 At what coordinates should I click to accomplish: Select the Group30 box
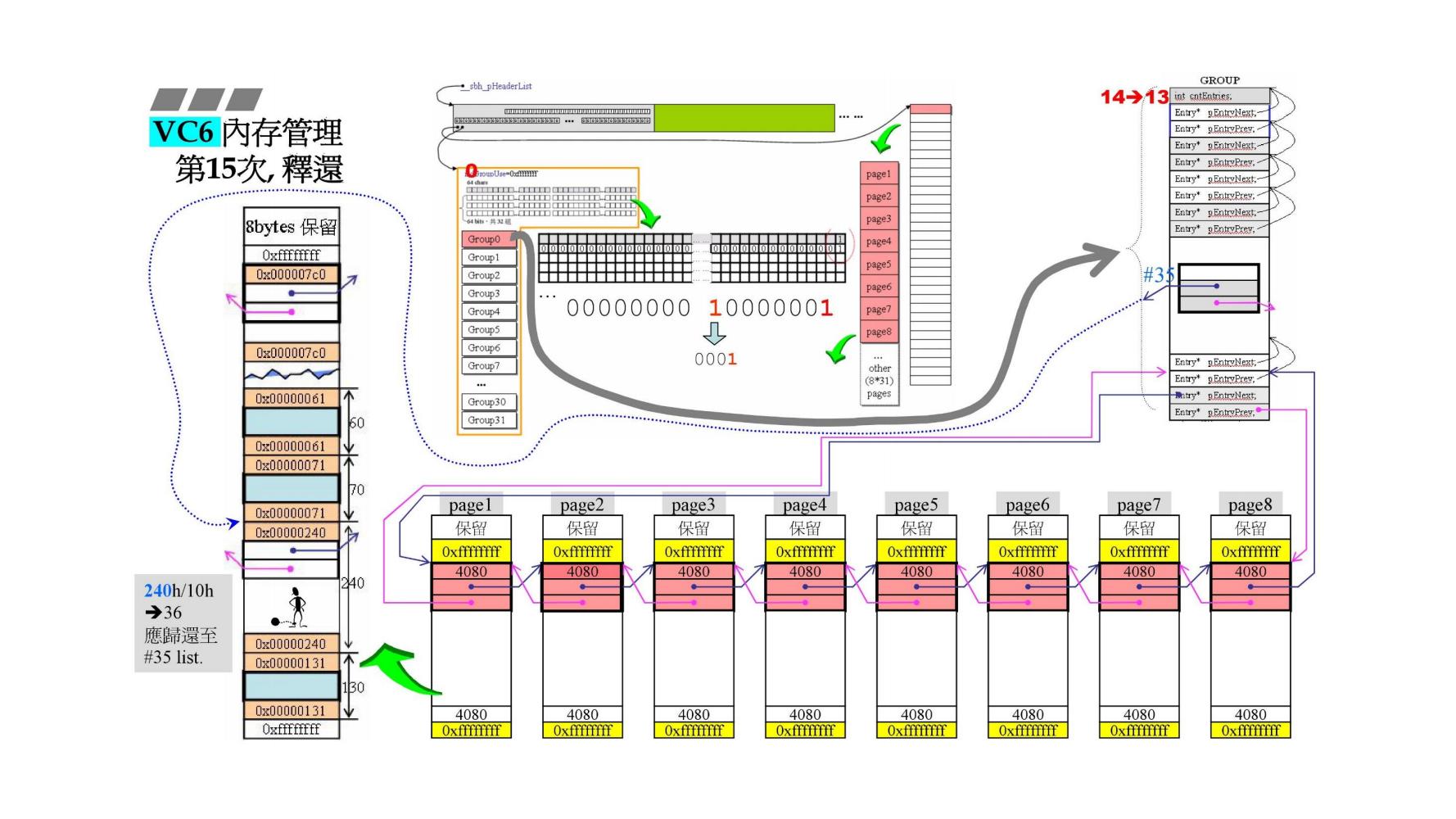point(488,401)
